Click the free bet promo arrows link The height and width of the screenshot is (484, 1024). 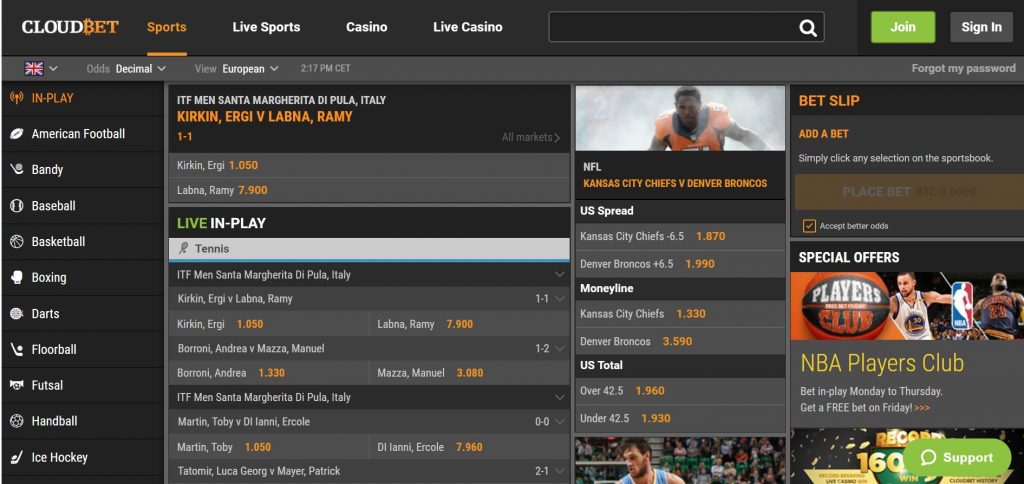pyautogui.click(x=922, y=408)
